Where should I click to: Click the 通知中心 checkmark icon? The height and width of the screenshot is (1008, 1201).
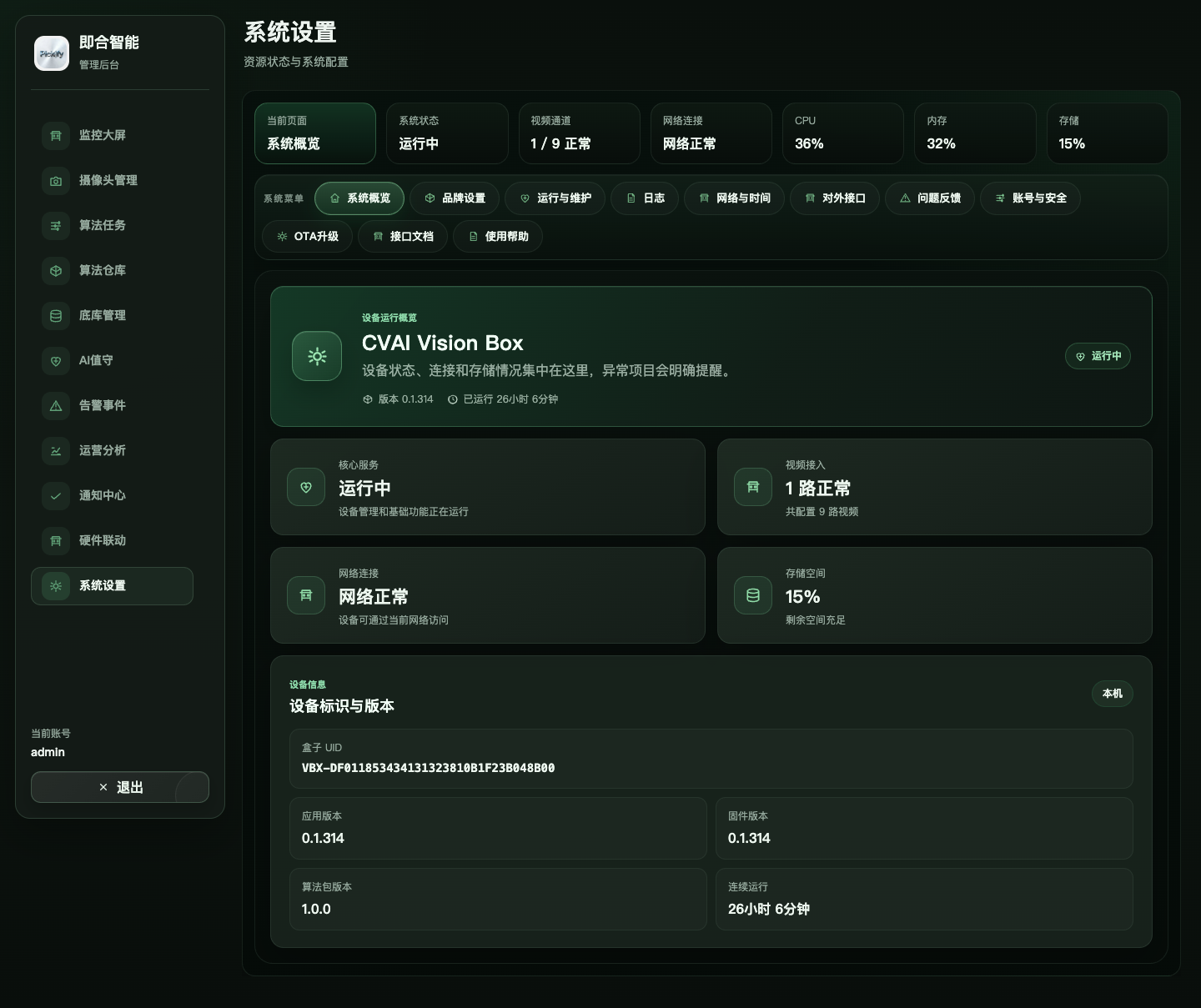tap(56, 495)
